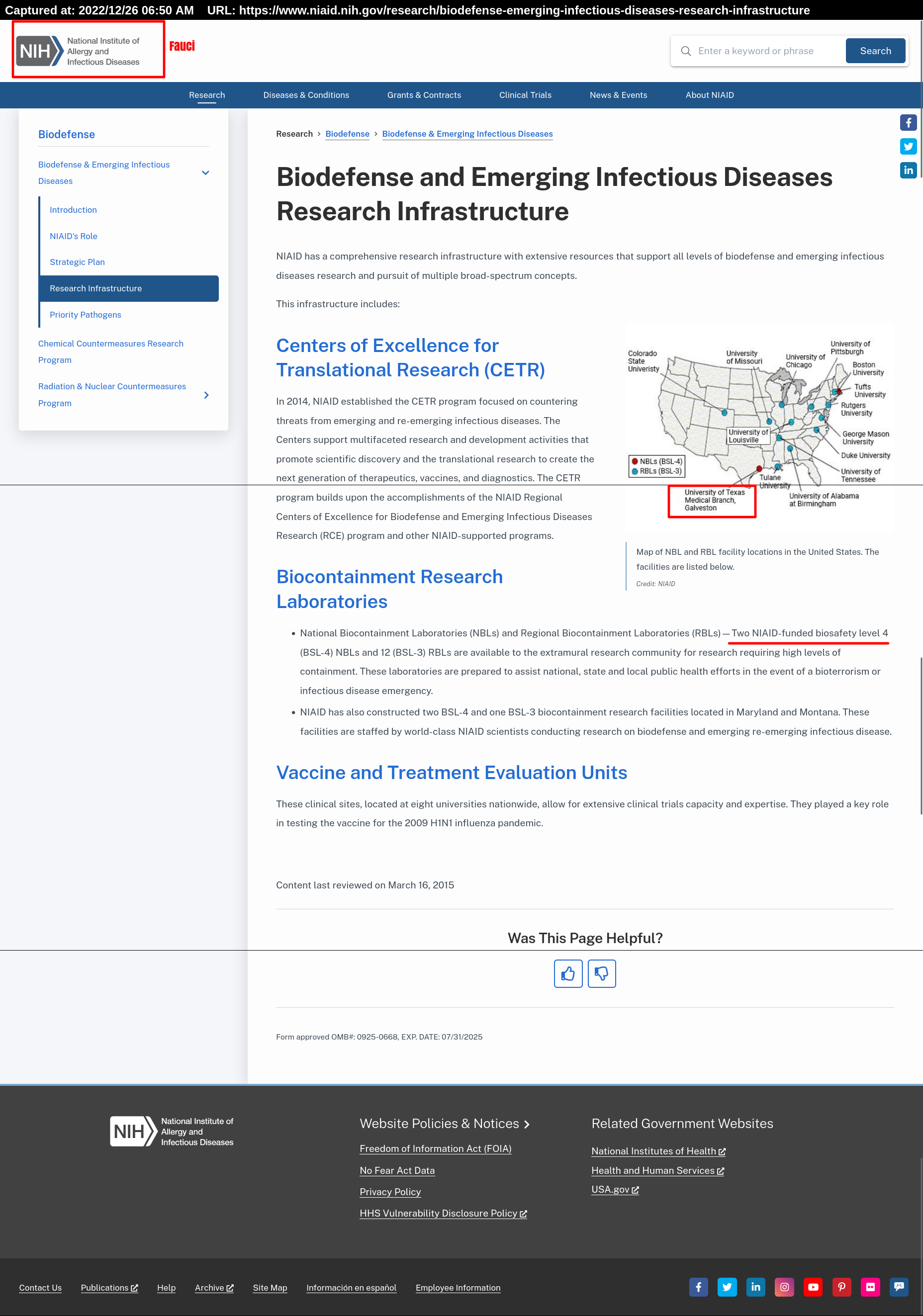923x1316 pixels.
Task: Open News & Events nav menu
Action: pyautogui.click(x=619, y=95)
